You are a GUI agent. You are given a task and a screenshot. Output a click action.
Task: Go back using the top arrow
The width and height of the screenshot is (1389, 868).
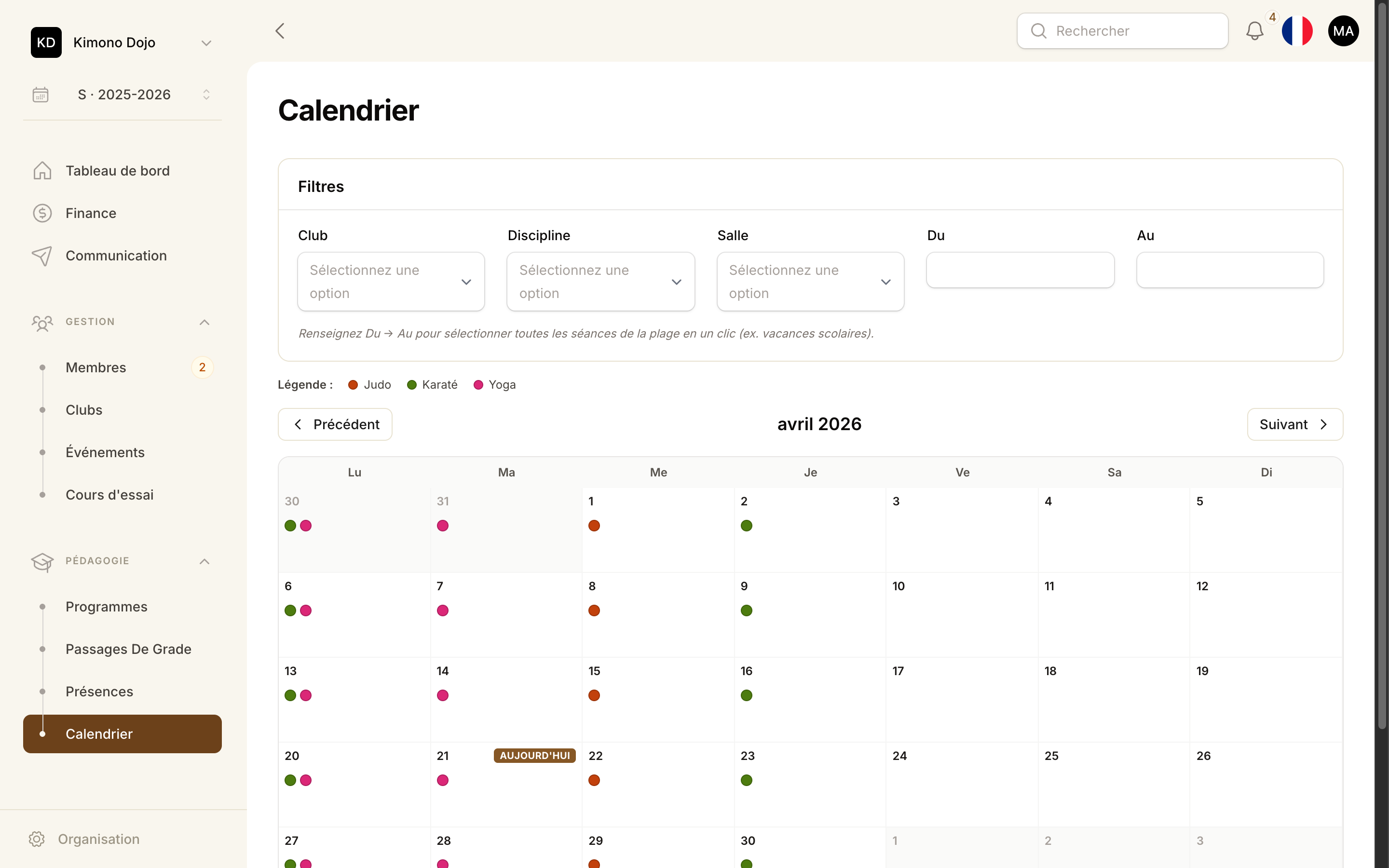(280, 31)
